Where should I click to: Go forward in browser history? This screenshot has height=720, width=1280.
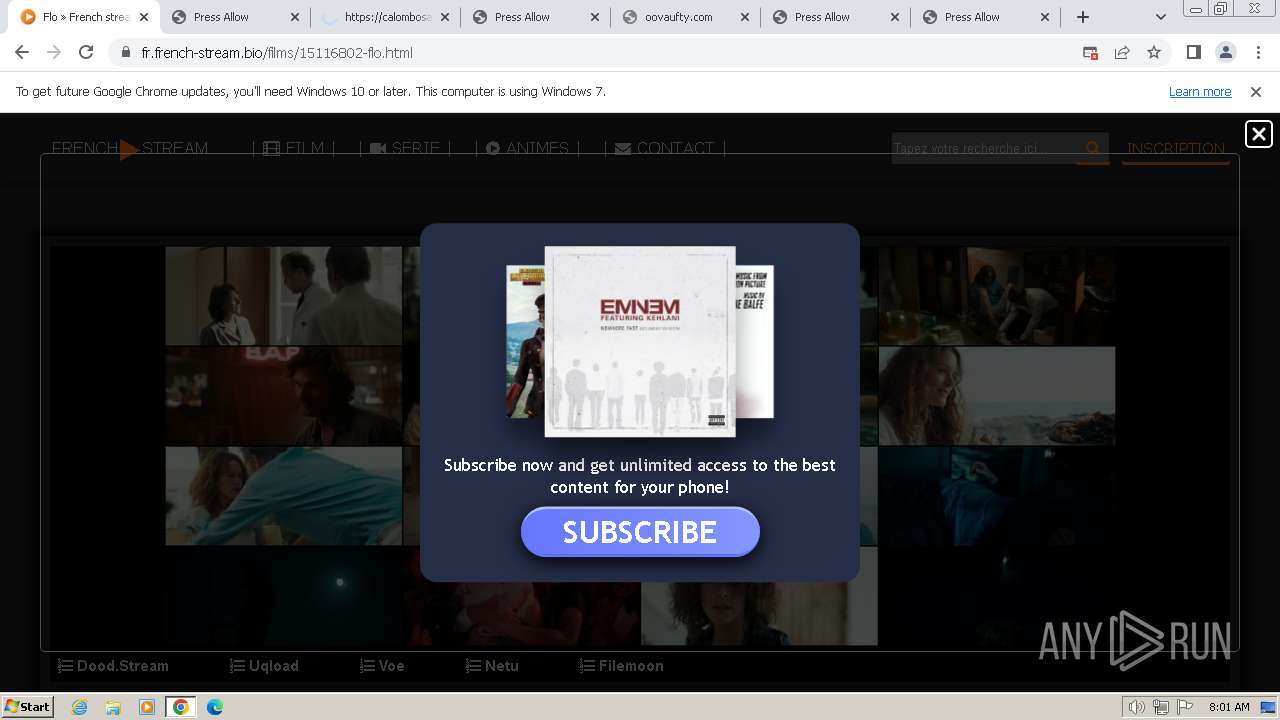click(x=54, y=52)
